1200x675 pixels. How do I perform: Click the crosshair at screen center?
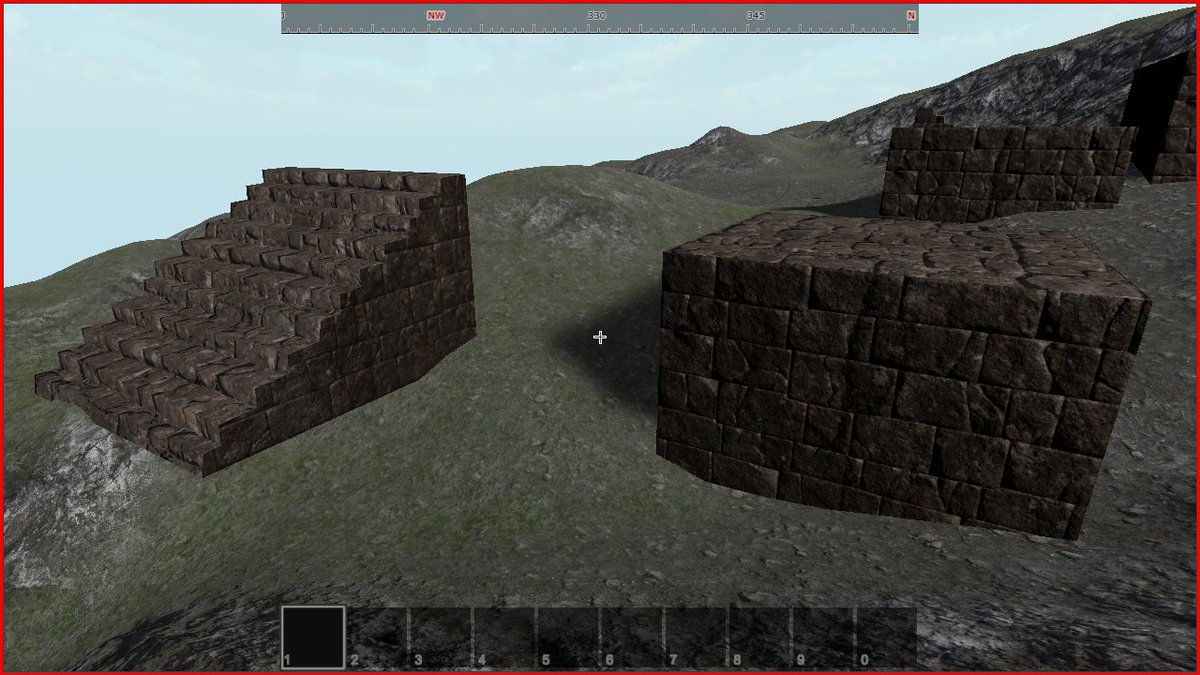(600, 338)
